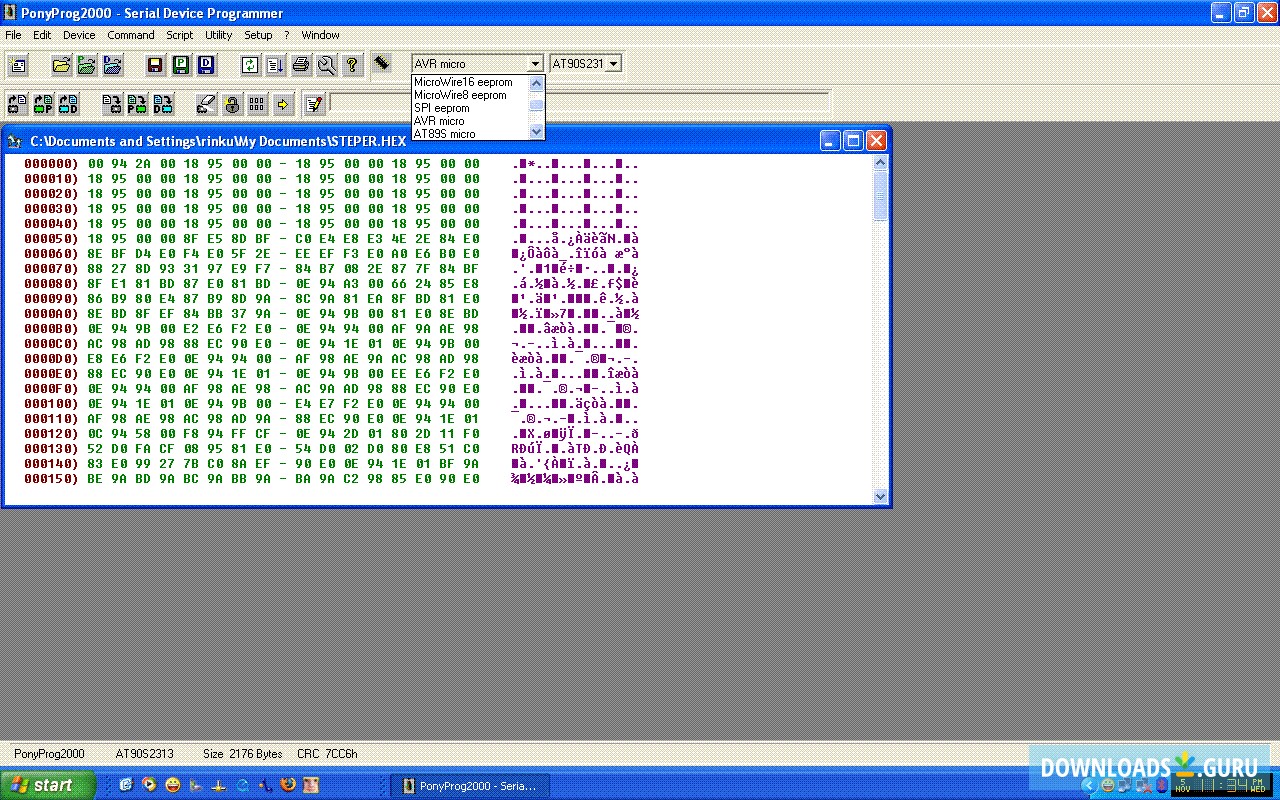Click the chip icon beside the device family list
This screenshot has width=1280, height=800.
click(382, 63)
